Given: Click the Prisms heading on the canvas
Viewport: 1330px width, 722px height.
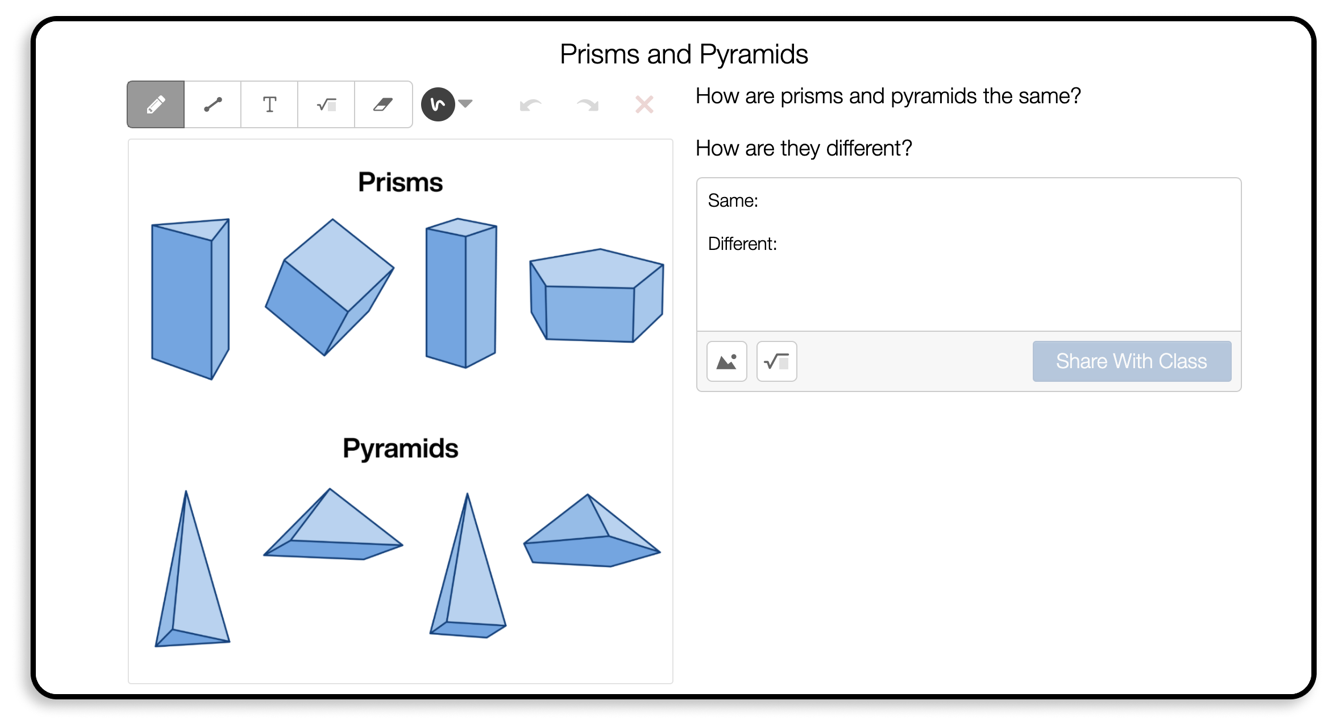Looking at the screenshot, I should (x=400, y=182).
